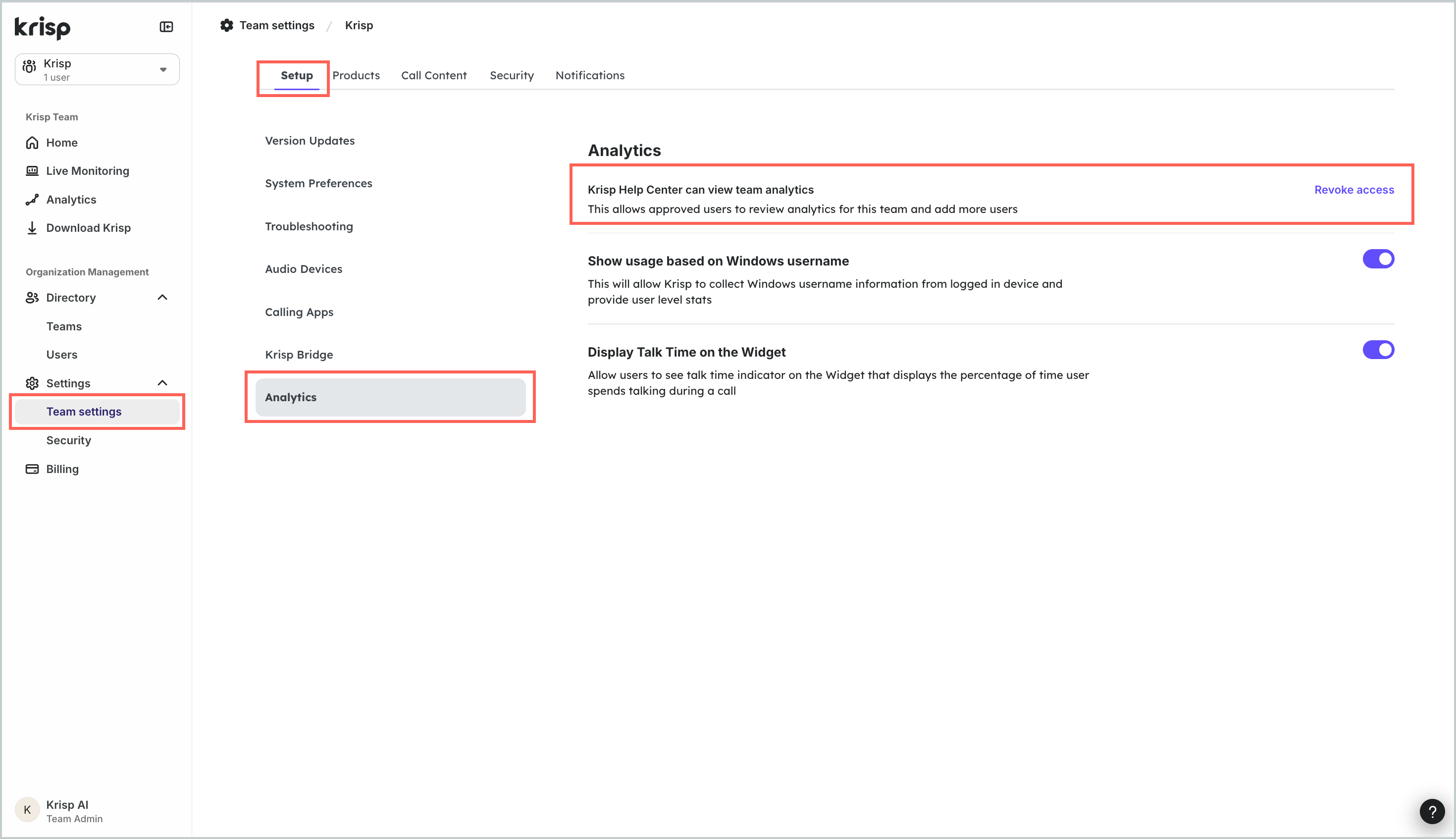The height and width of the screenshot is (839, 1456).
Task: Open the Krisp team selector dropdown
Action: pyautogui.click(x=97, y=69)
